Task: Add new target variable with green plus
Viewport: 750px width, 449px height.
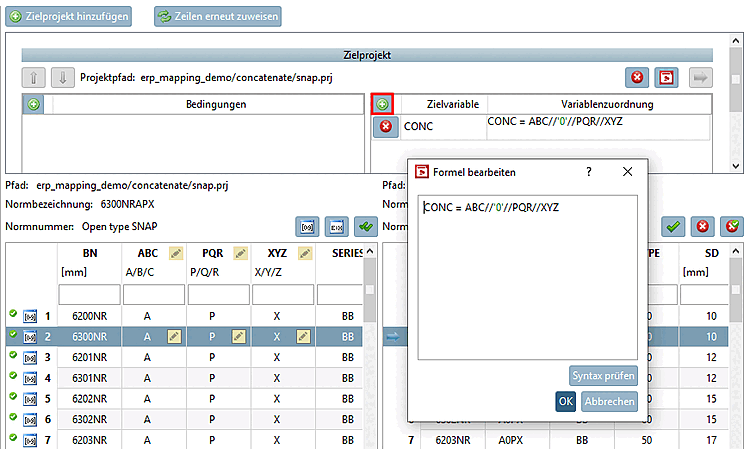Action: tap(382, 104)
